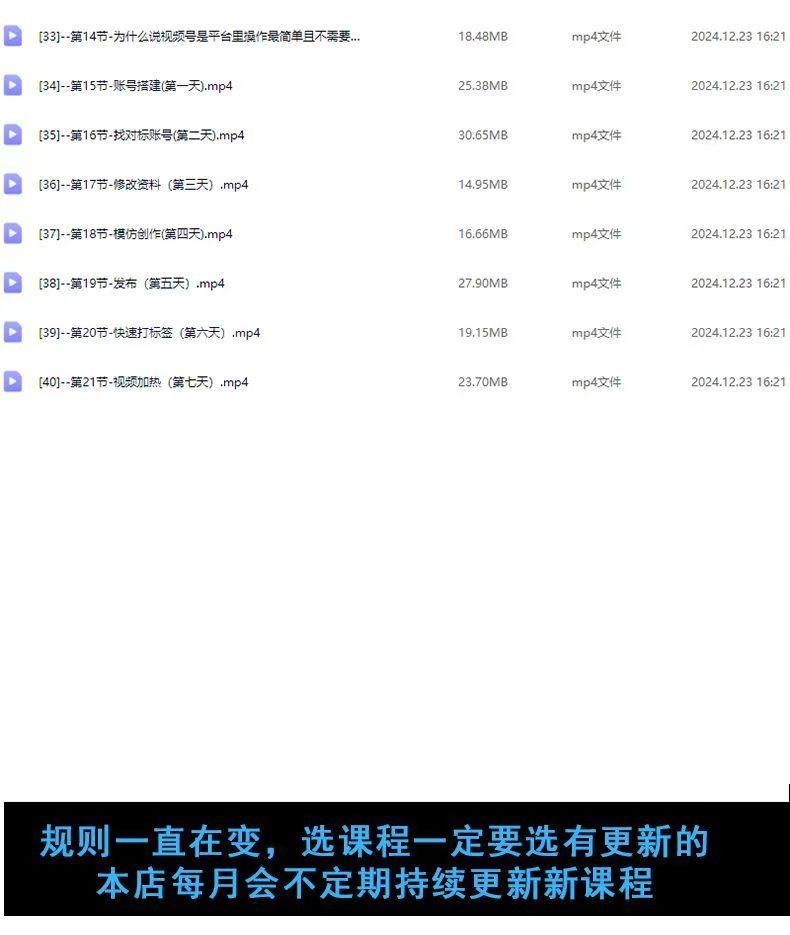Click mp4文件 type in the 第20节 row
The width and height of the screenshot is (790, 935).
[596, 333]
